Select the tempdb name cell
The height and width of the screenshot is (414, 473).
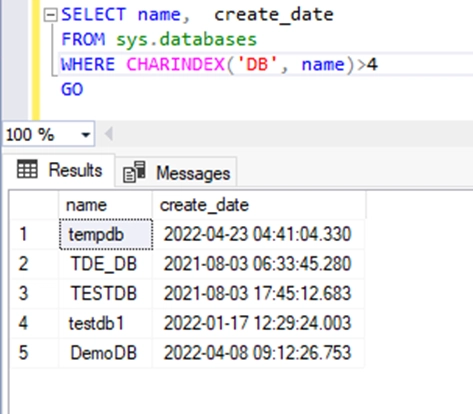click(106, 234)
